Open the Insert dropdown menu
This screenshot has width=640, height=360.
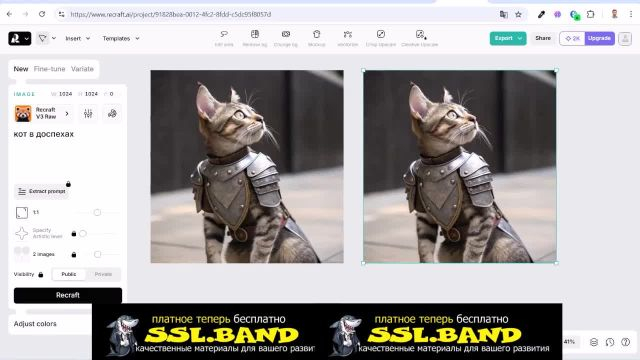pos(78,38)
